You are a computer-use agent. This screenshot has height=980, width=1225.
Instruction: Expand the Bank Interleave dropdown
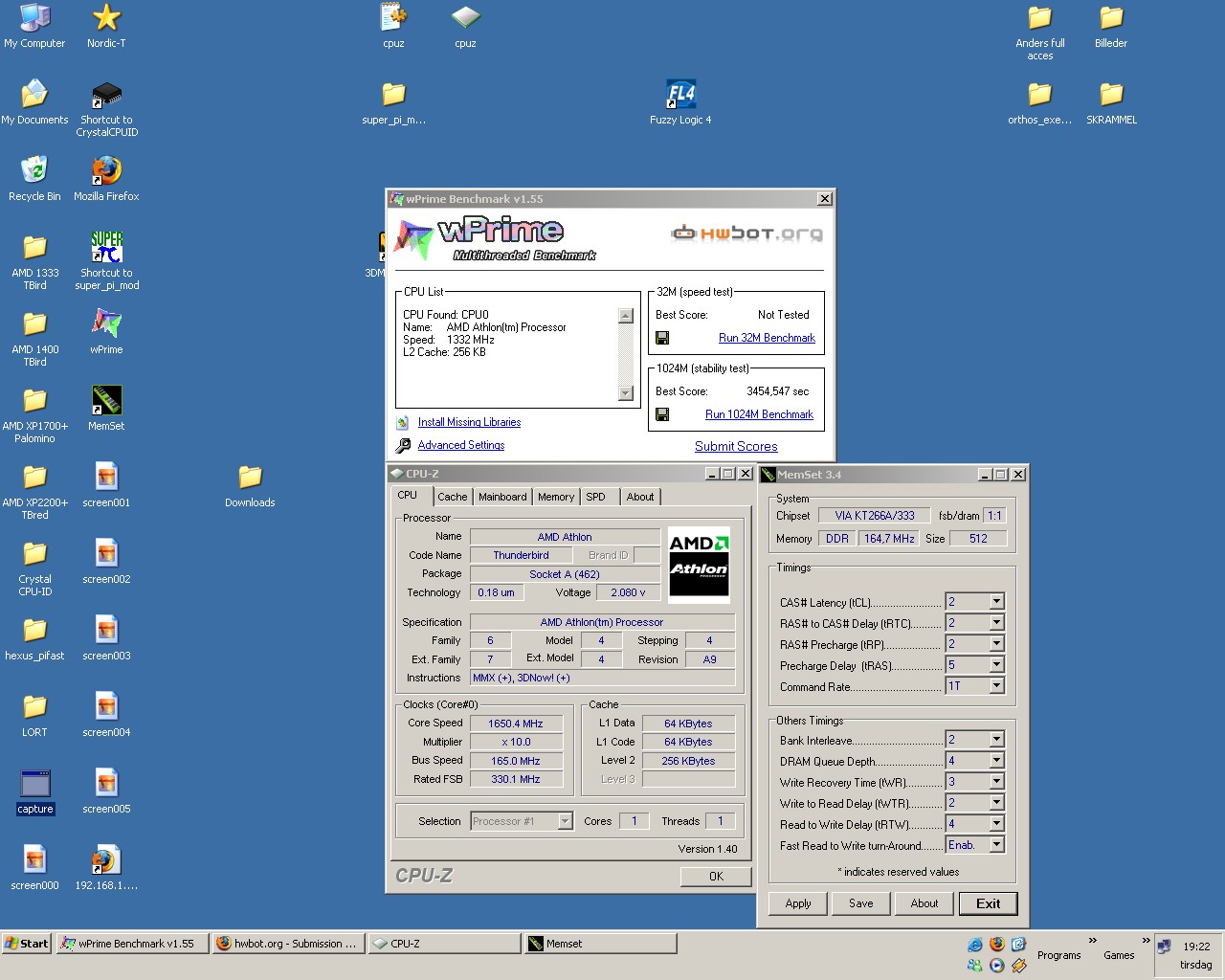[996, 740]
